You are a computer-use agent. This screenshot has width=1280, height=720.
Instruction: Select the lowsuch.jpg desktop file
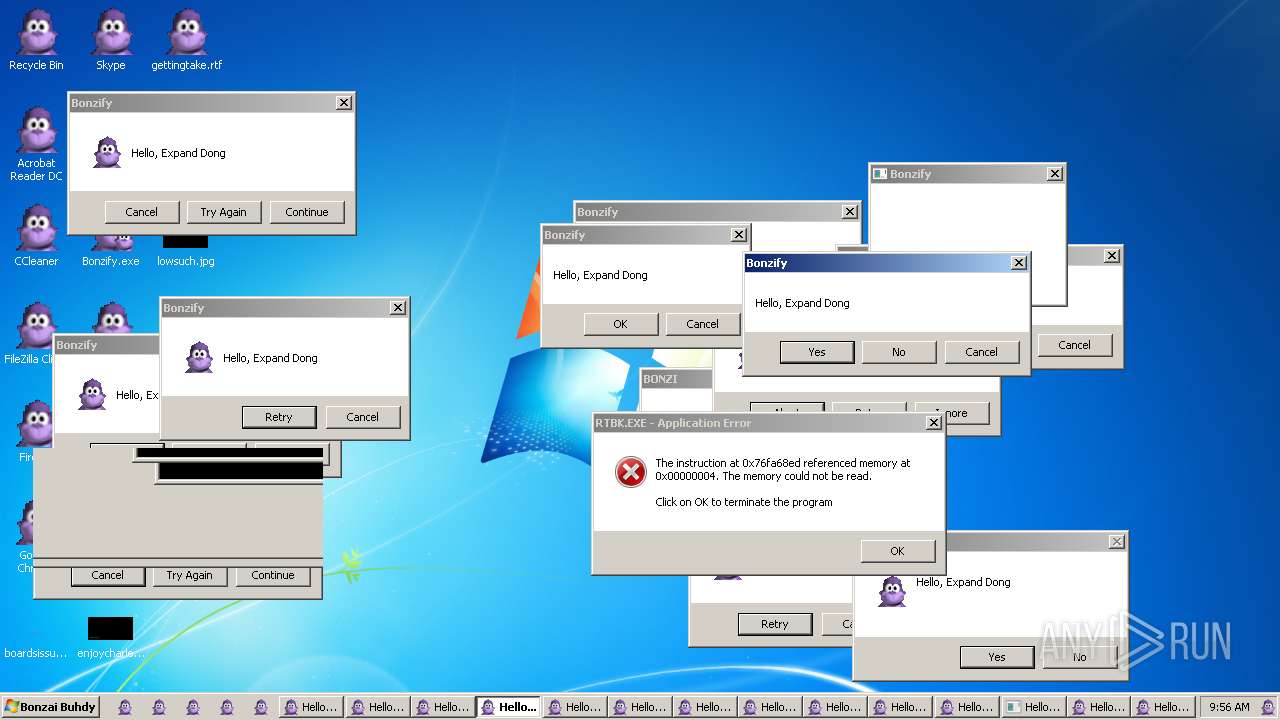pyautogui.click(x=186, y=250)
